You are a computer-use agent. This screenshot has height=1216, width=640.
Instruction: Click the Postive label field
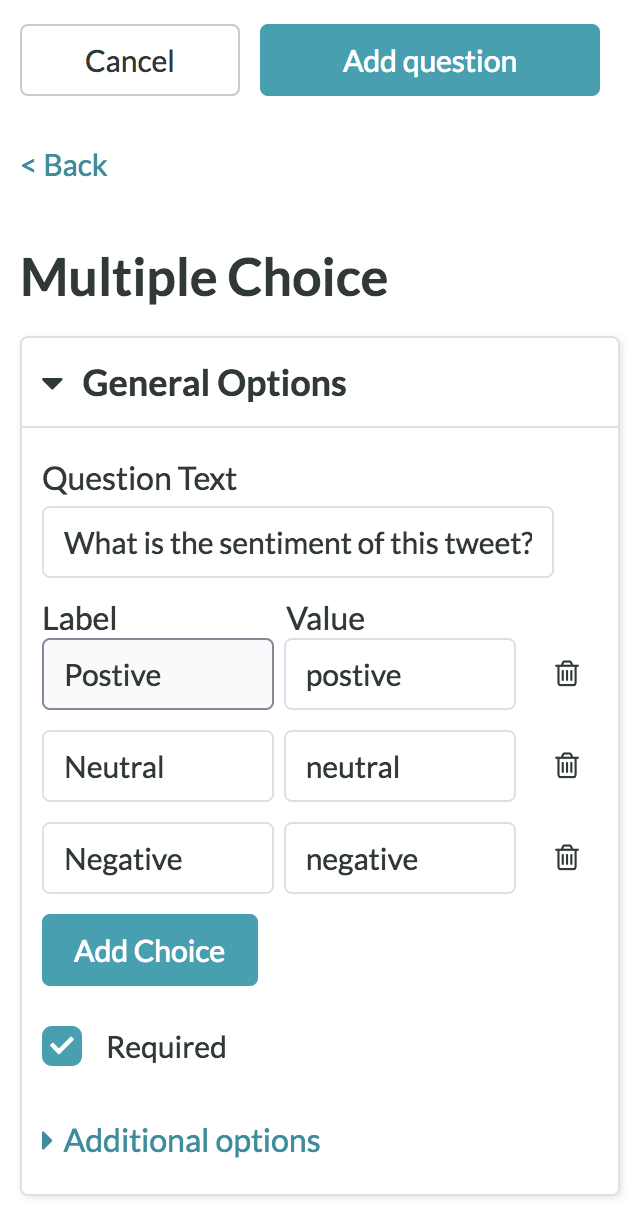[x=158, y=675]
